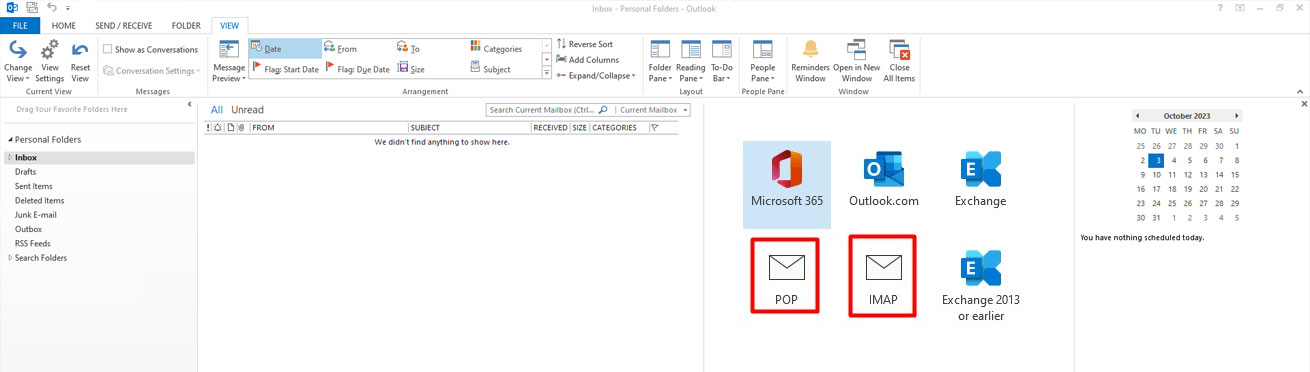Viewport: 1310px width, 372px height.
Task: Show All messages filter
Action: (x=217, y=110)
